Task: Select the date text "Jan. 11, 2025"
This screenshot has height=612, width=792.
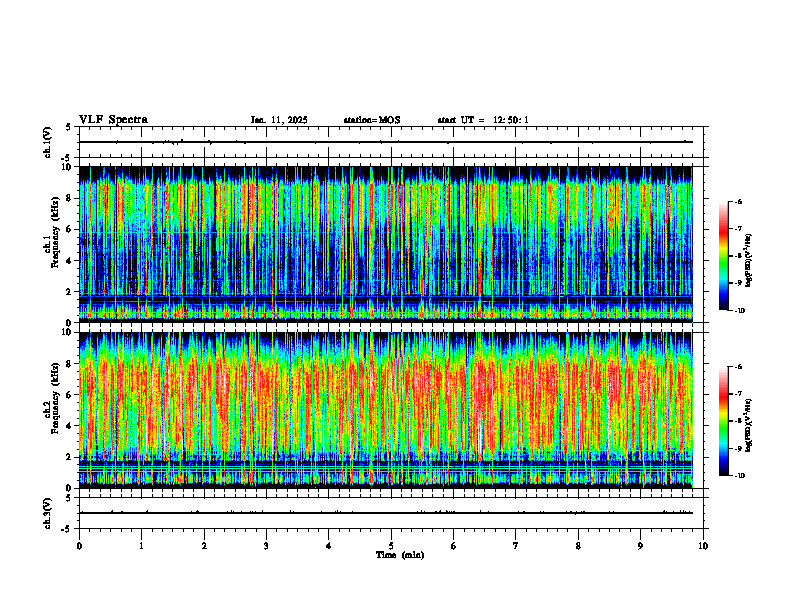Action: click(279, 120)
